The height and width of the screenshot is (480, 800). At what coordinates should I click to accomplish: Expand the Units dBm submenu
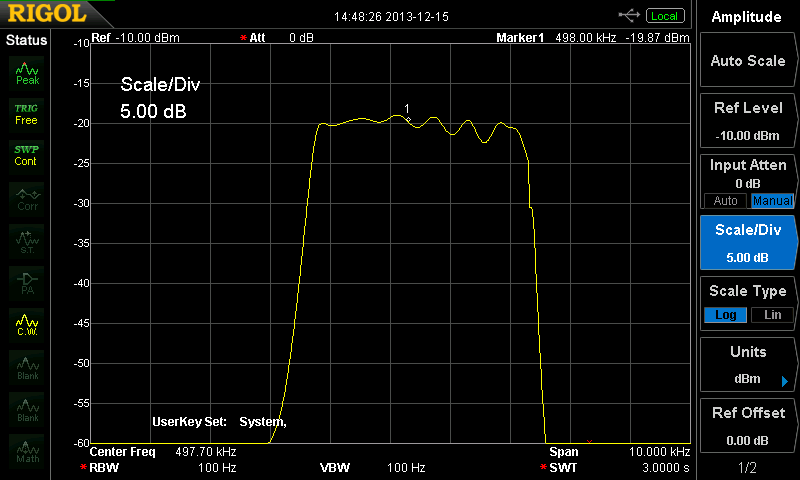(747, 366)
